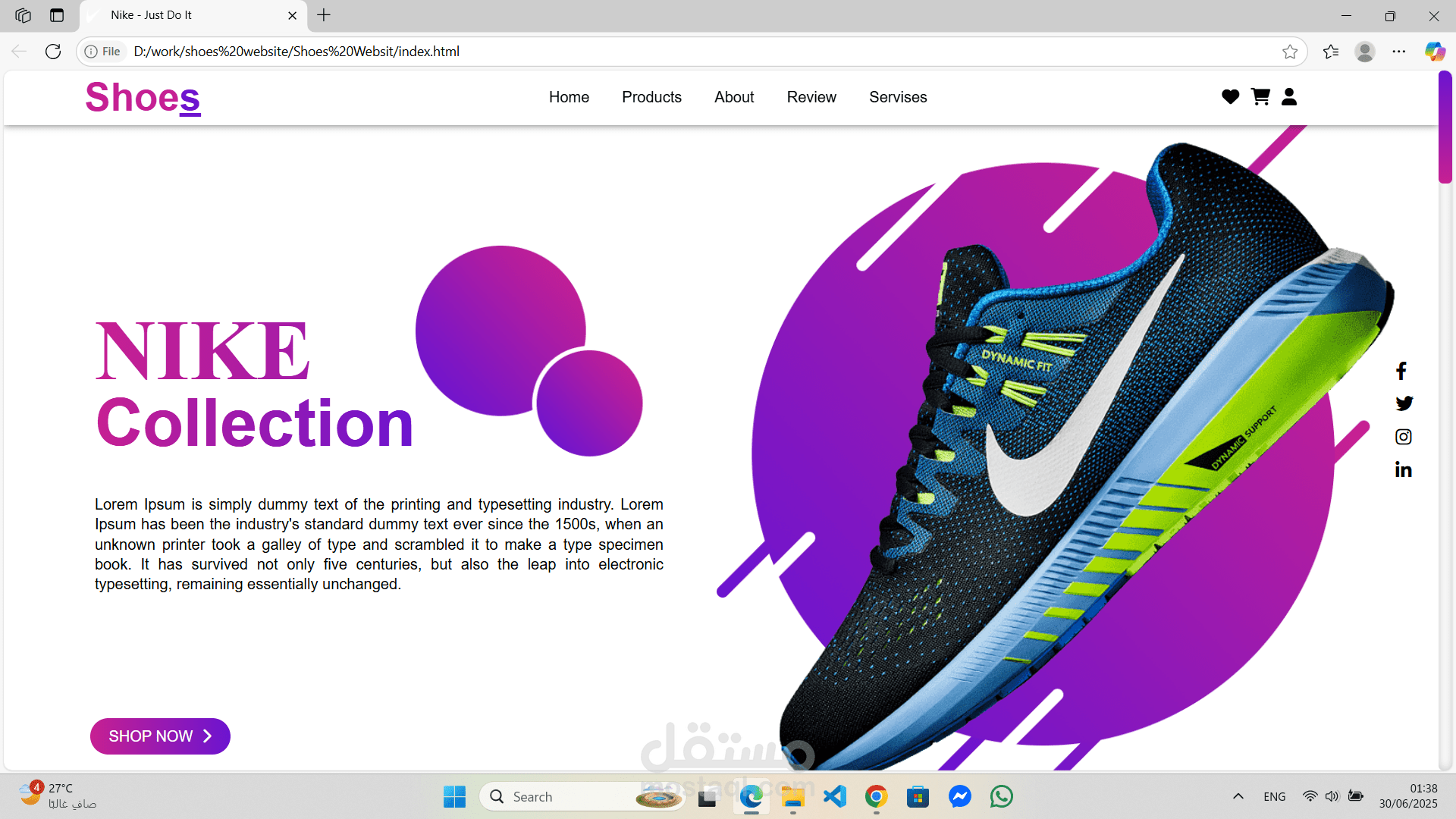The height and width of the screenshot is (819, 1456).
Task: Open File Explorer from taskbar
Action: click(792, 797)
